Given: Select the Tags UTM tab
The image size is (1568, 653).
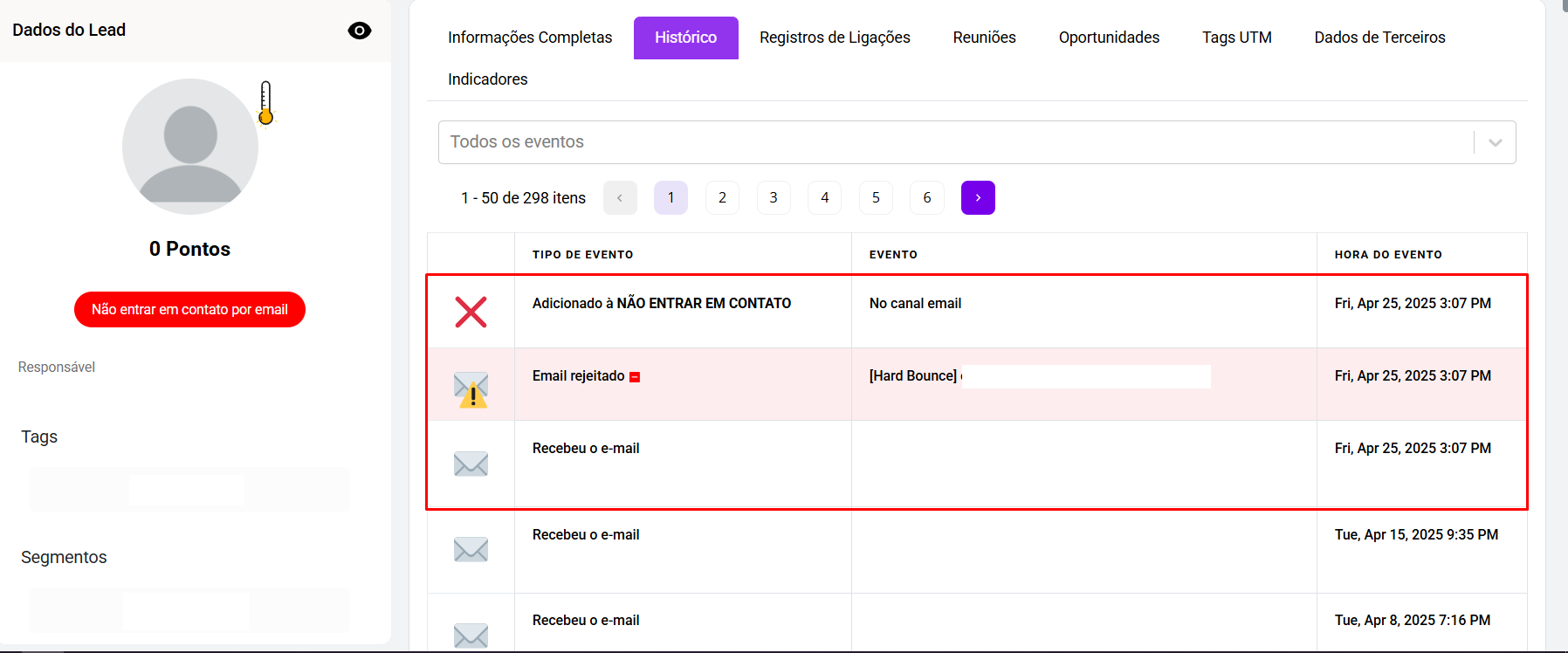Looking at the screenshot, I should point(1236,38).
